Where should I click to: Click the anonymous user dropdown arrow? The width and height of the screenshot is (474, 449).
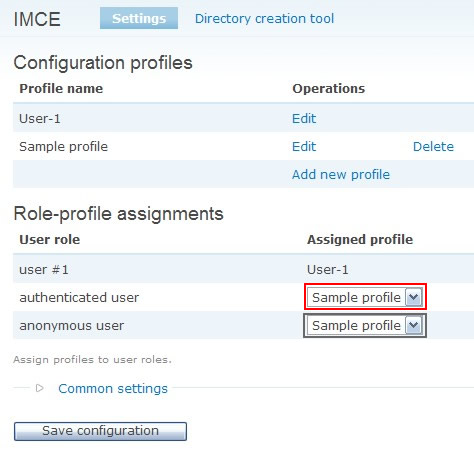(x=414, y=325)
